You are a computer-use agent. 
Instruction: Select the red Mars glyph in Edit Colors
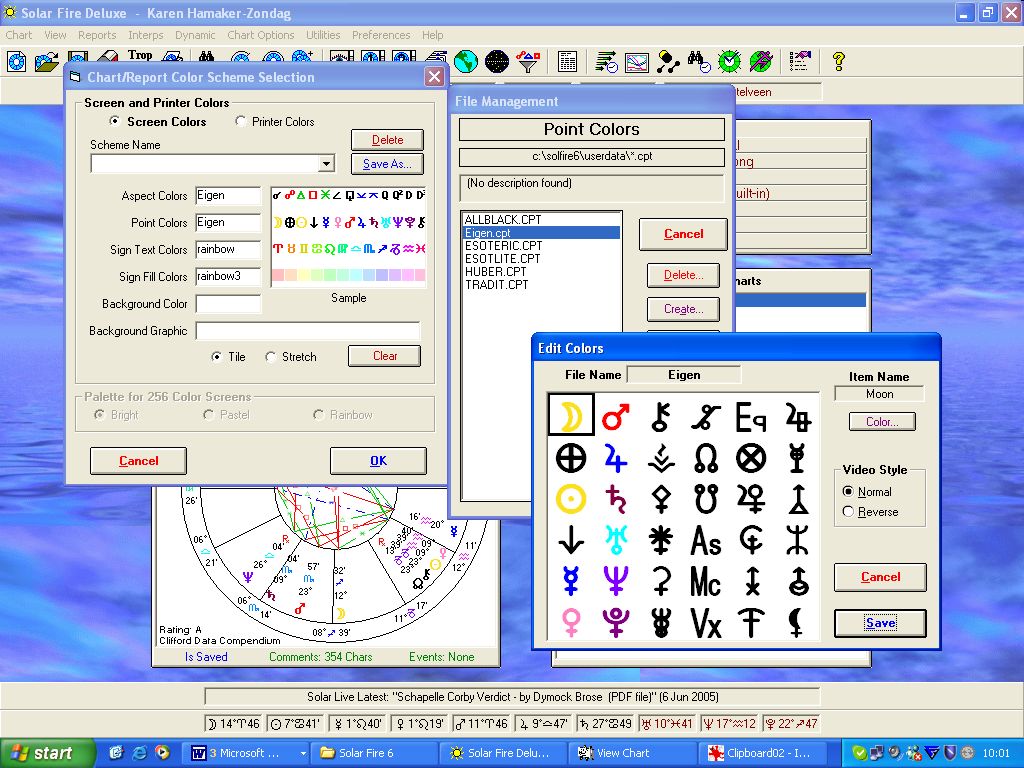pyautogui.click(x=616, y=416)
